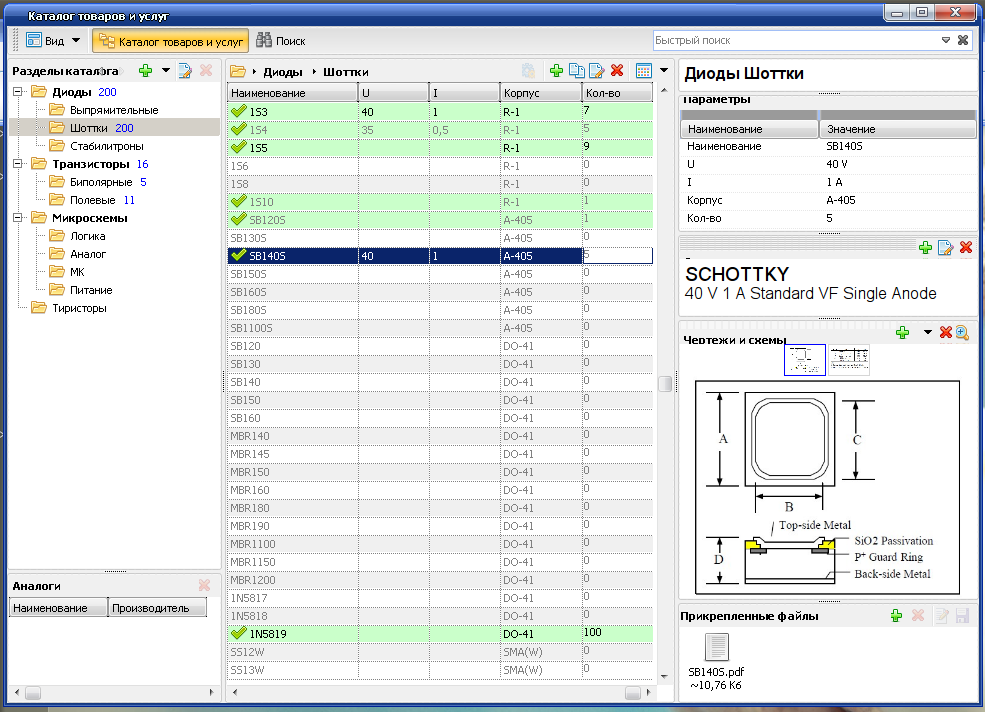
Task: Open the Поиск search tab
Action: point(281,41)
